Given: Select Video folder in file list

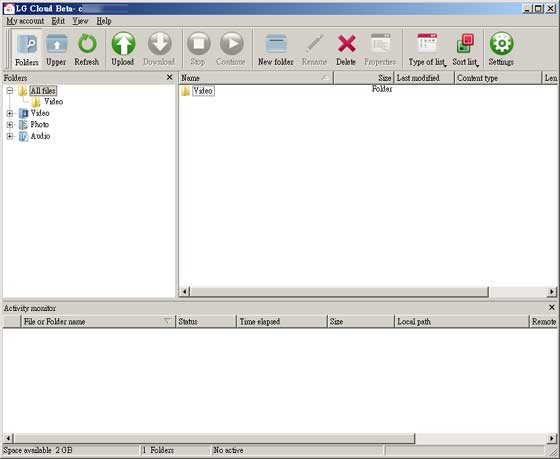Looking at the screenshot, I should point(203,91).
